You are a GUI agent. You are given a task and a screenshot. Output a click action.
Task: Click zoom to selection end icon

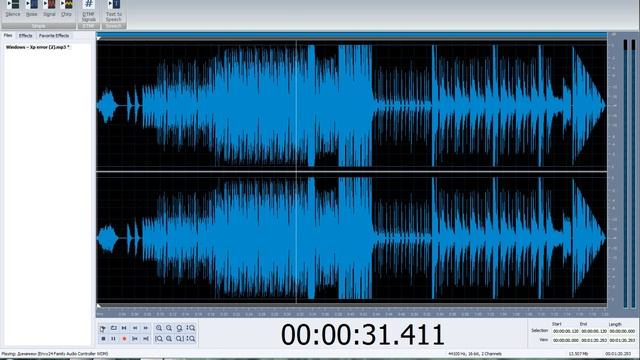(x=180, y=339)
